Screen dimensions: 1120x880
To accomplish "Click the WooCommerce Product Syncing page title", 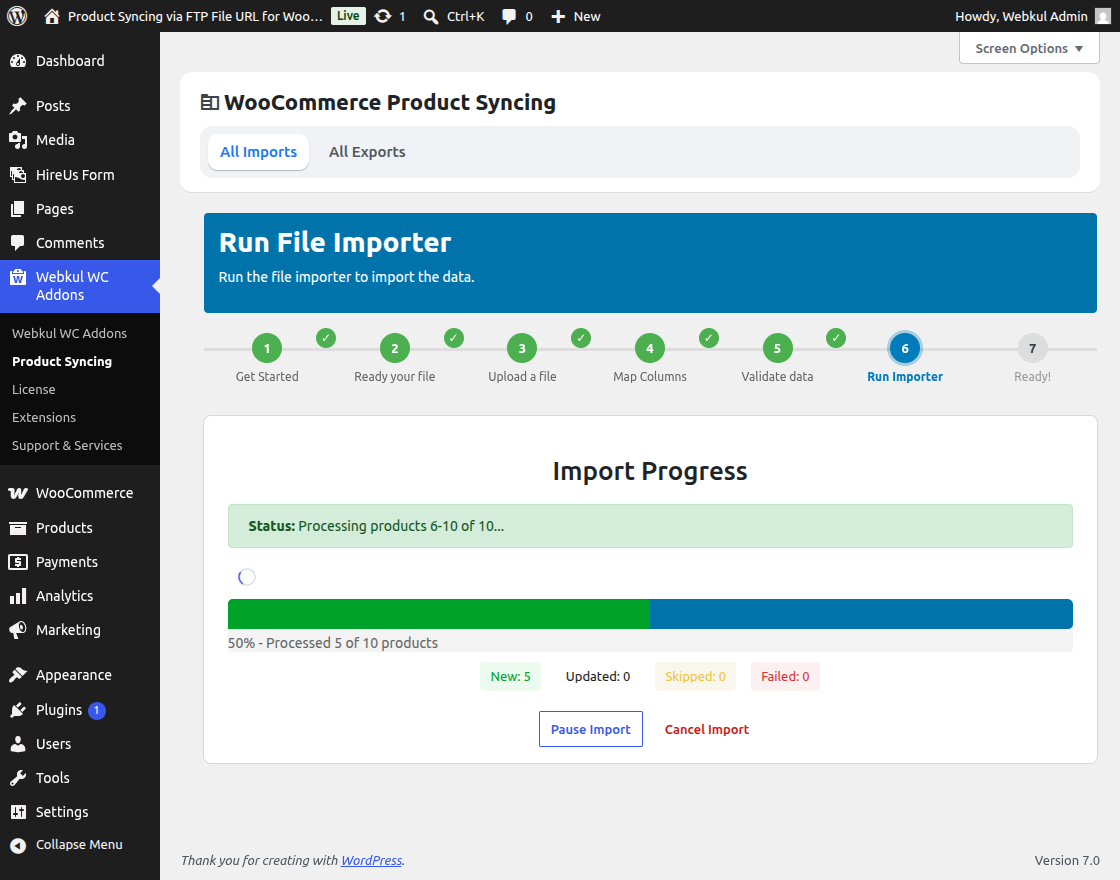I will coord(390,102).
